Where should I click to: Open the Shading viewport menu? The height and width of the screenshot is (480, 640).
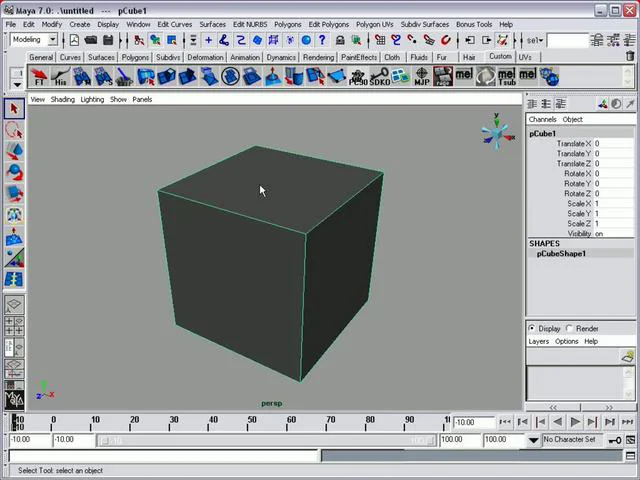62,99
